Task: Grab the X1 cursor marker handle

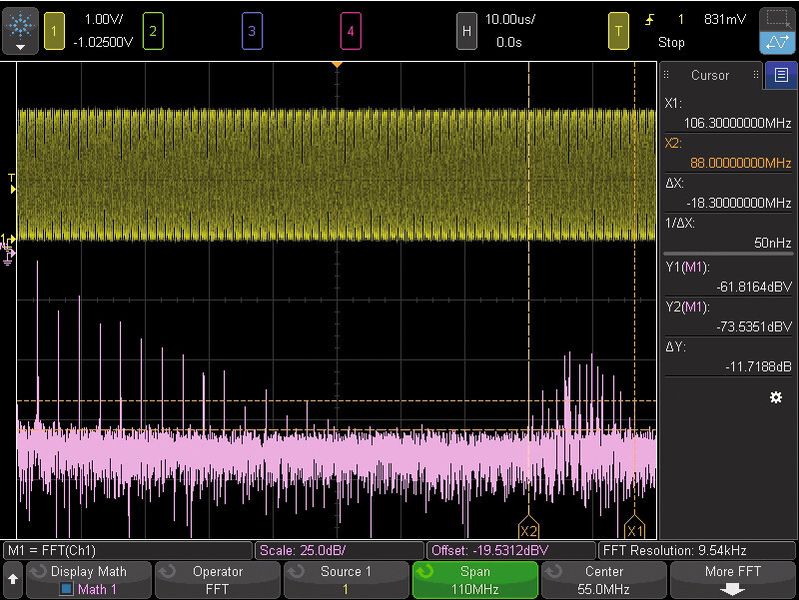Action: pos(634,528)
